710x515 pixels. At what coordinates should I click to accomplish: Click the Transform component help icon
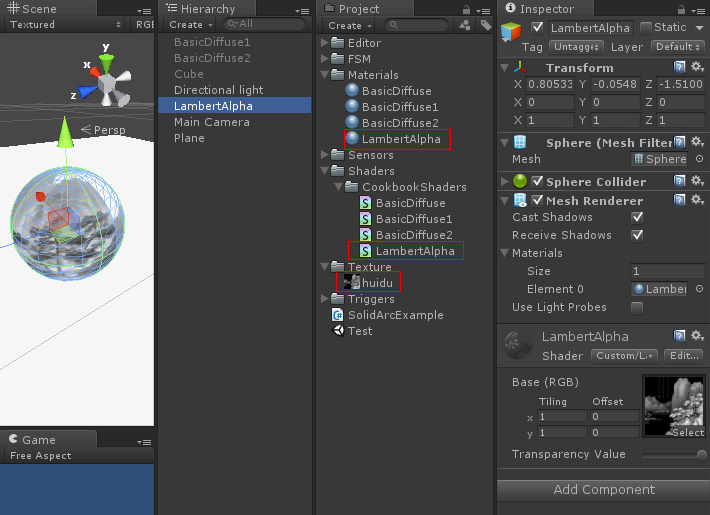click(680, 67)
